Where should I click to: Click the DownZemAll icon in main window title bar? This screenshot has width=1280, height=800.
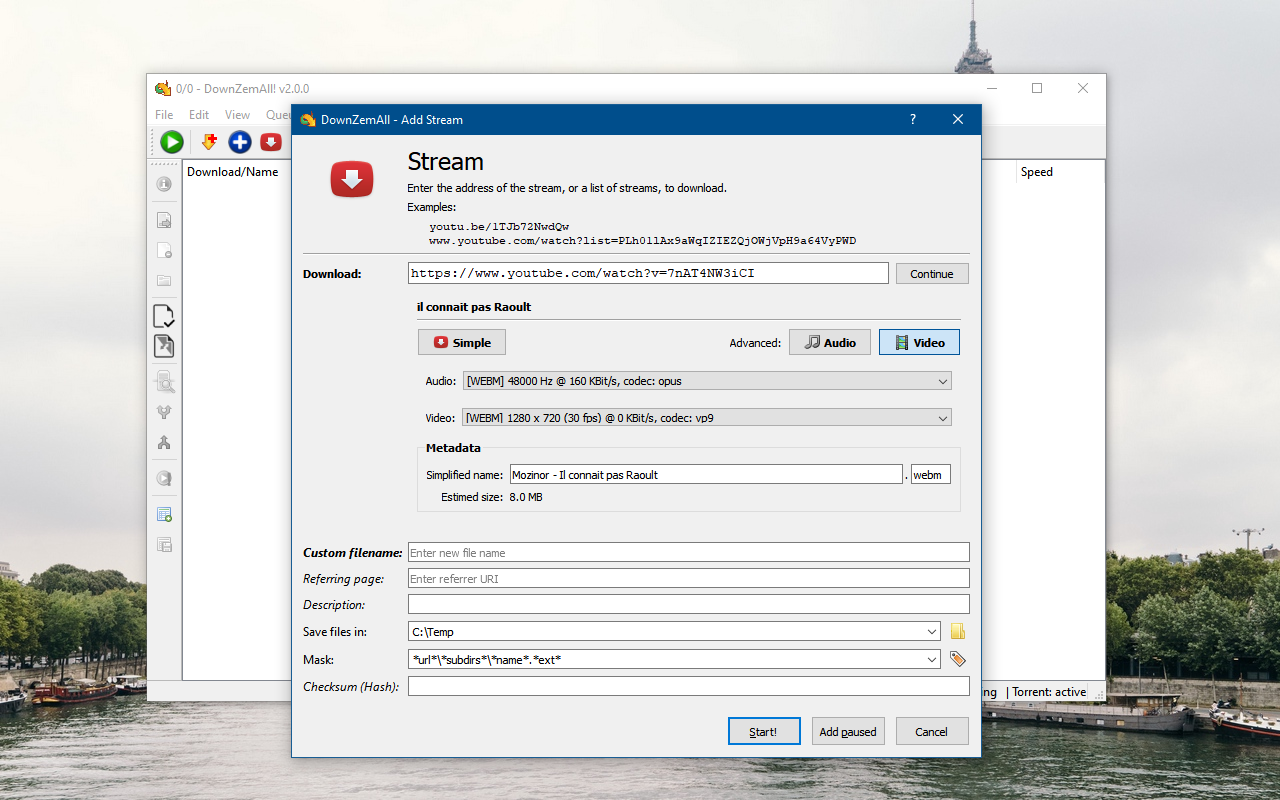[x=163, y=89]
